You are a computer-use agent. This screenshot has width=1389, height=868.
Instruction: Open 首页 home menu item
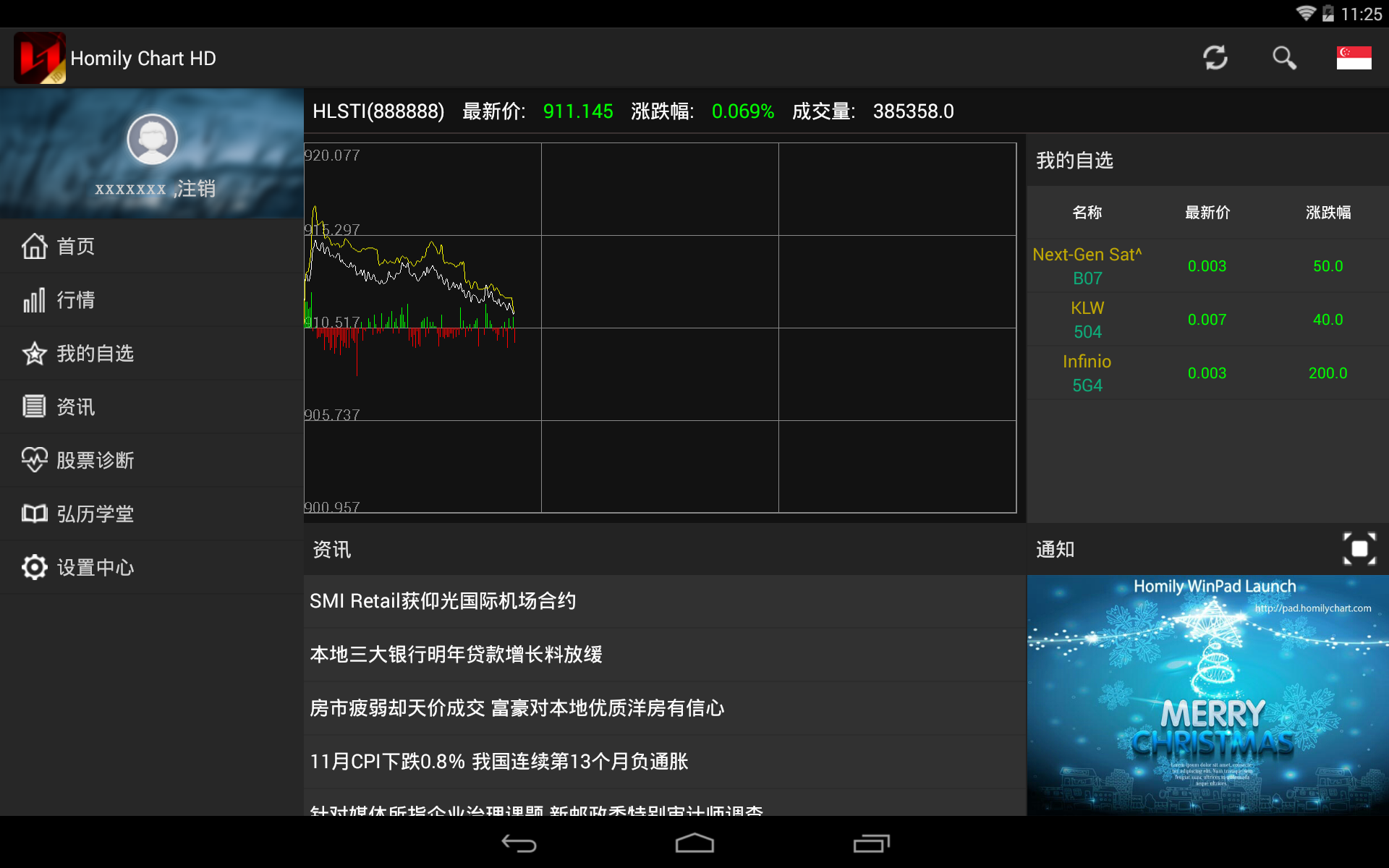[x=152, y=246]
